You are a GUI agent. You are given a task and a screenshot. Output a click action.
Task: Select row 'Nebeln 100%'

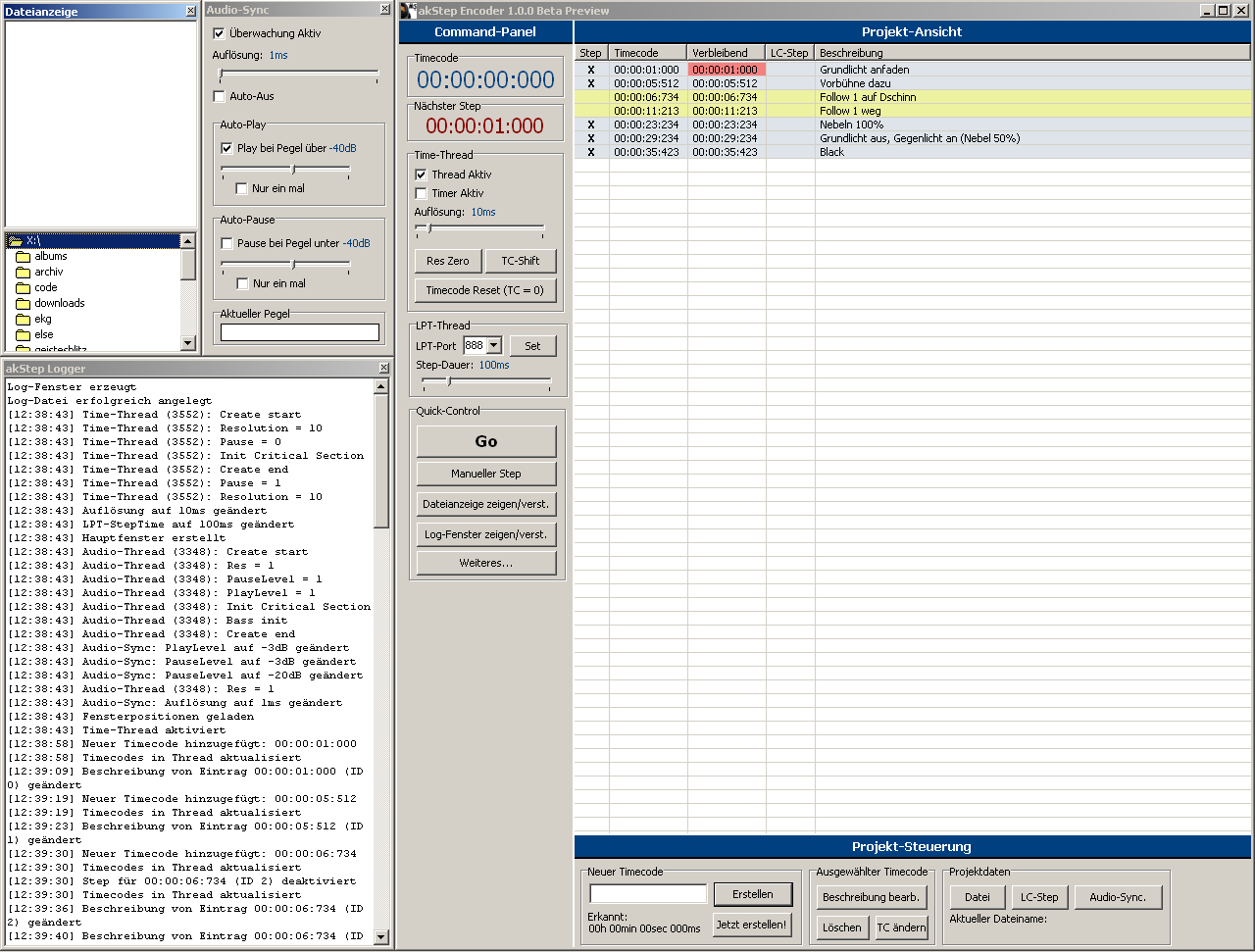point(913,125)
